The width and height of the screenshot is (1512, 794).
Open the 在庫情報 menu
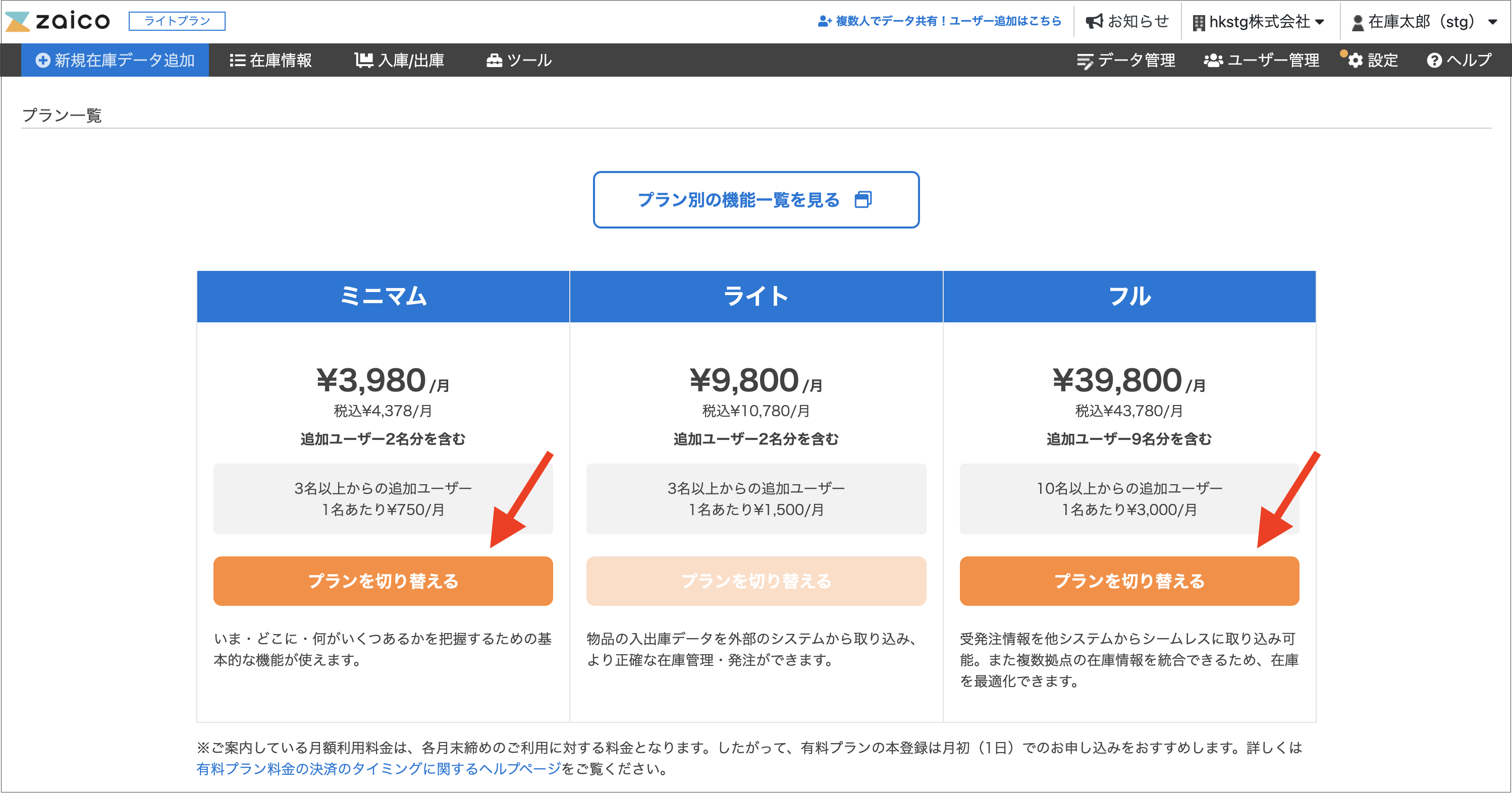[x=271, y=60]
